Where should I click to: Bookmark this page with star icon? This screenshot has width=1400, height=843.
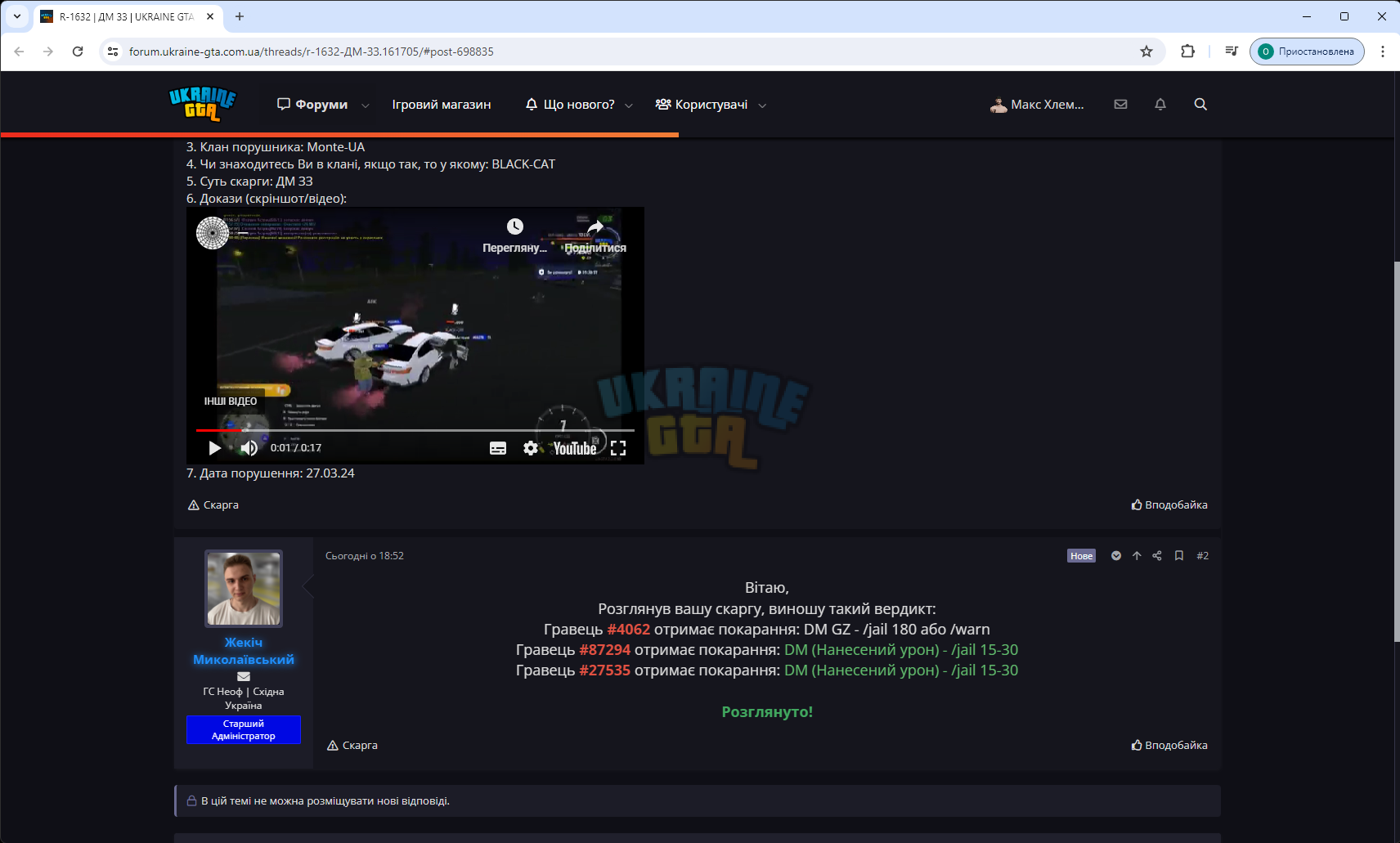point(1146,52)
